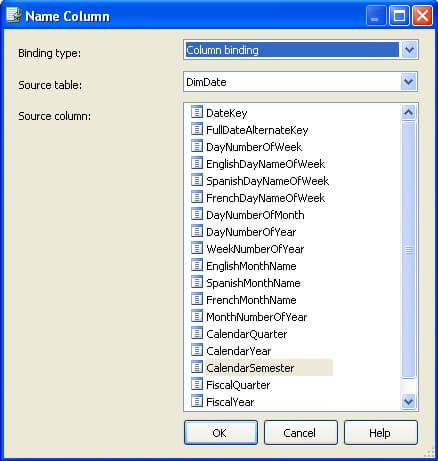The height and width of the screenshot is (461, 438).
Task: Select the DateKey column text
Action: click(227, 113)
